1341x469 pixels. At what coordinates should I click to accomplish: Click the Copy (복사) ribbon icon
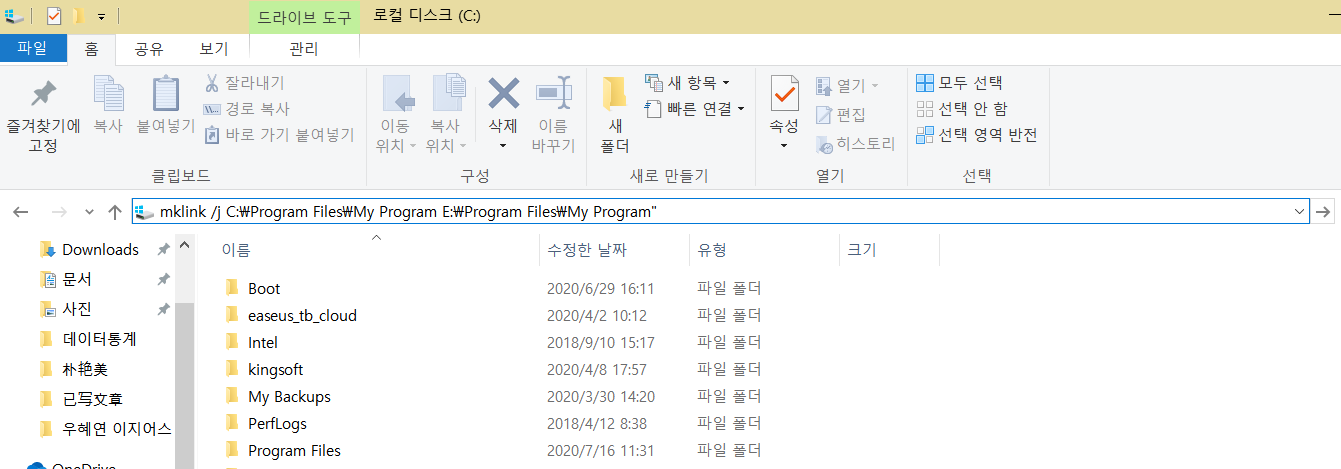108,94
